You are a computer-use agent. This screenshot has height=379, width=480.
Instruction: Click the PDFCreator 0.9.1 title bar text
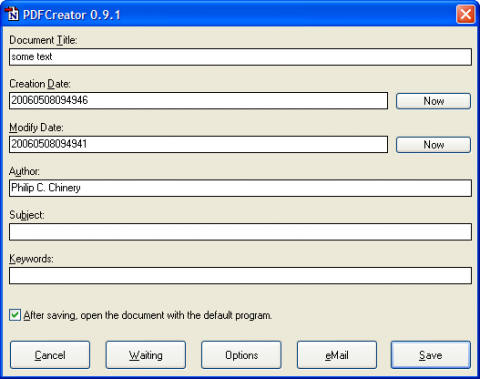[72, 15]
